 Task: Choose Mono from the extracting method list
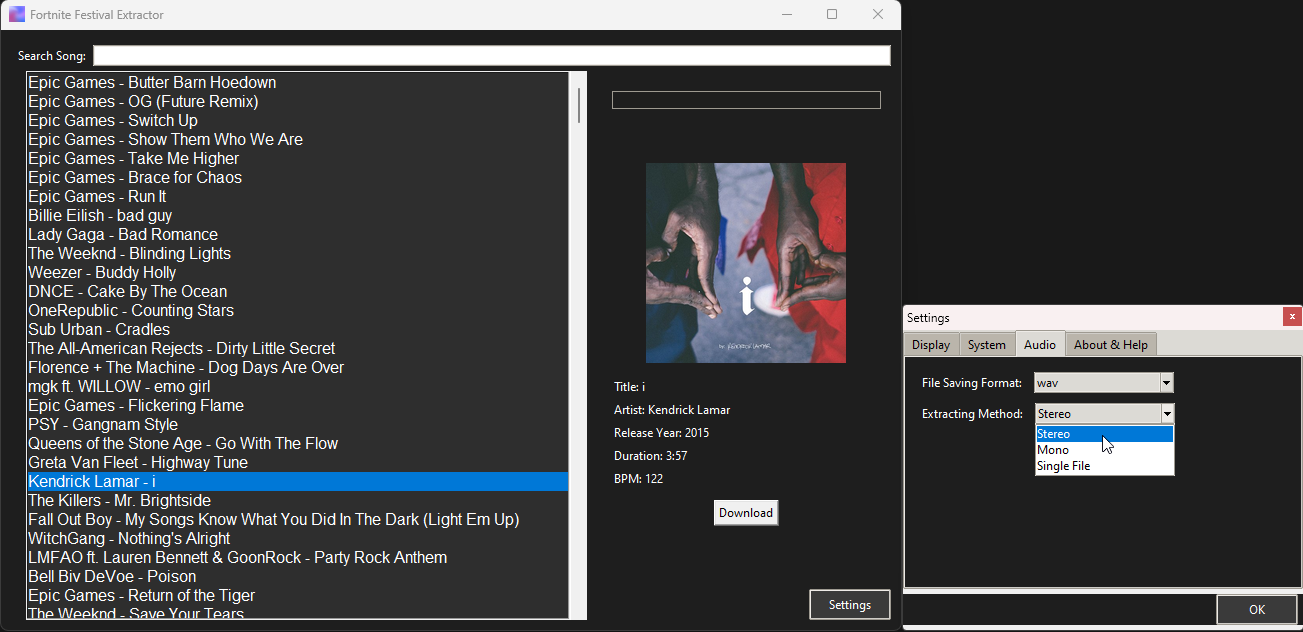pos(1053,450)
